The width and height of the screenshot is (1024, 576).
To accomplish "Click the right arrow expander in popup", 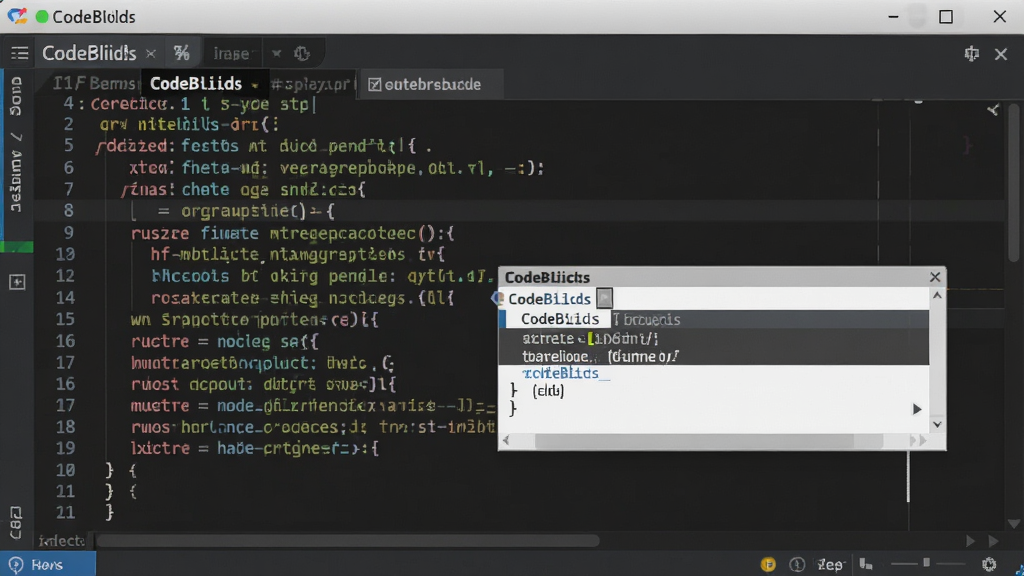I will [917, 409].
